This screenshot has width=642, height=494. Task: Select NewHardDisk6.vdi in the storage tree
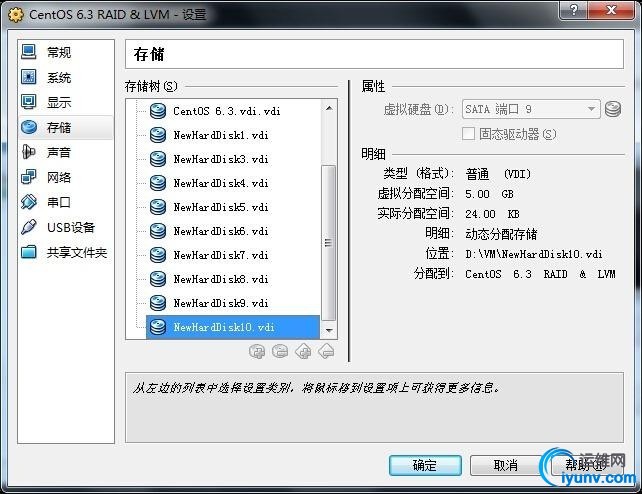233,231
